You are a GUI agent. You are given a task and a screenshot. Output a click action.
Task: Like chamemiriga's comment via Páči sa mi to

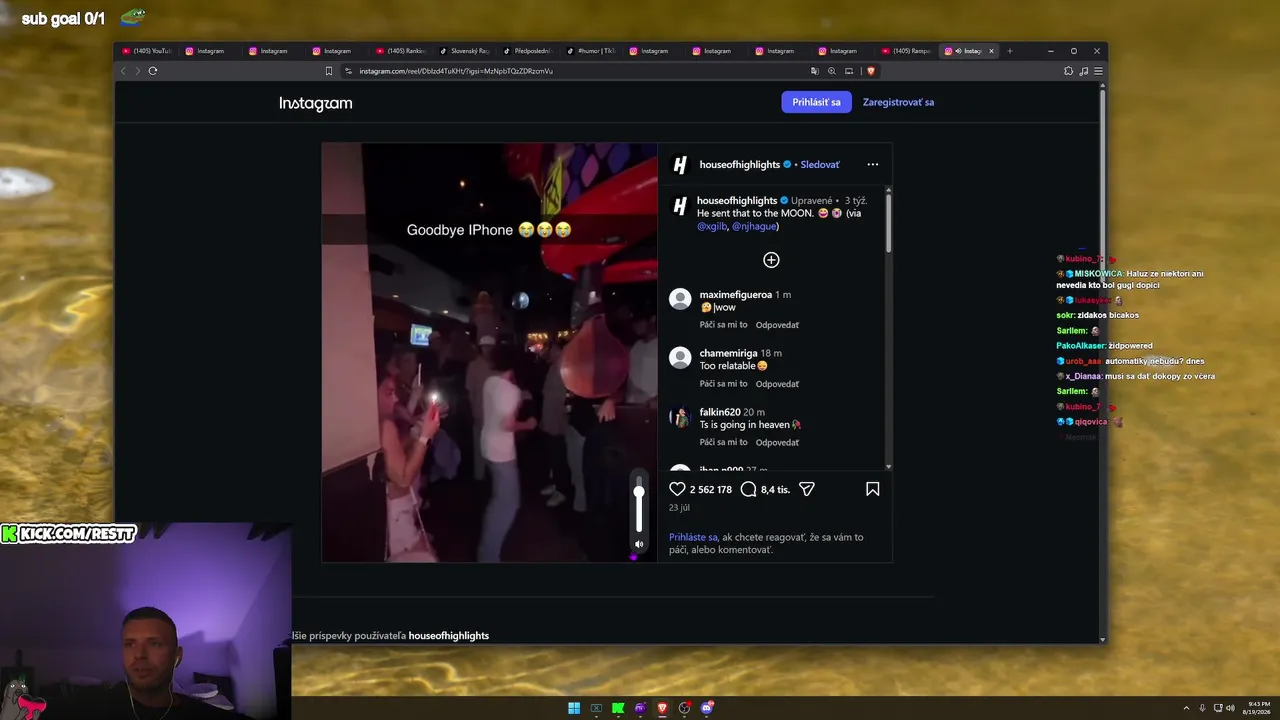point(723,384)
